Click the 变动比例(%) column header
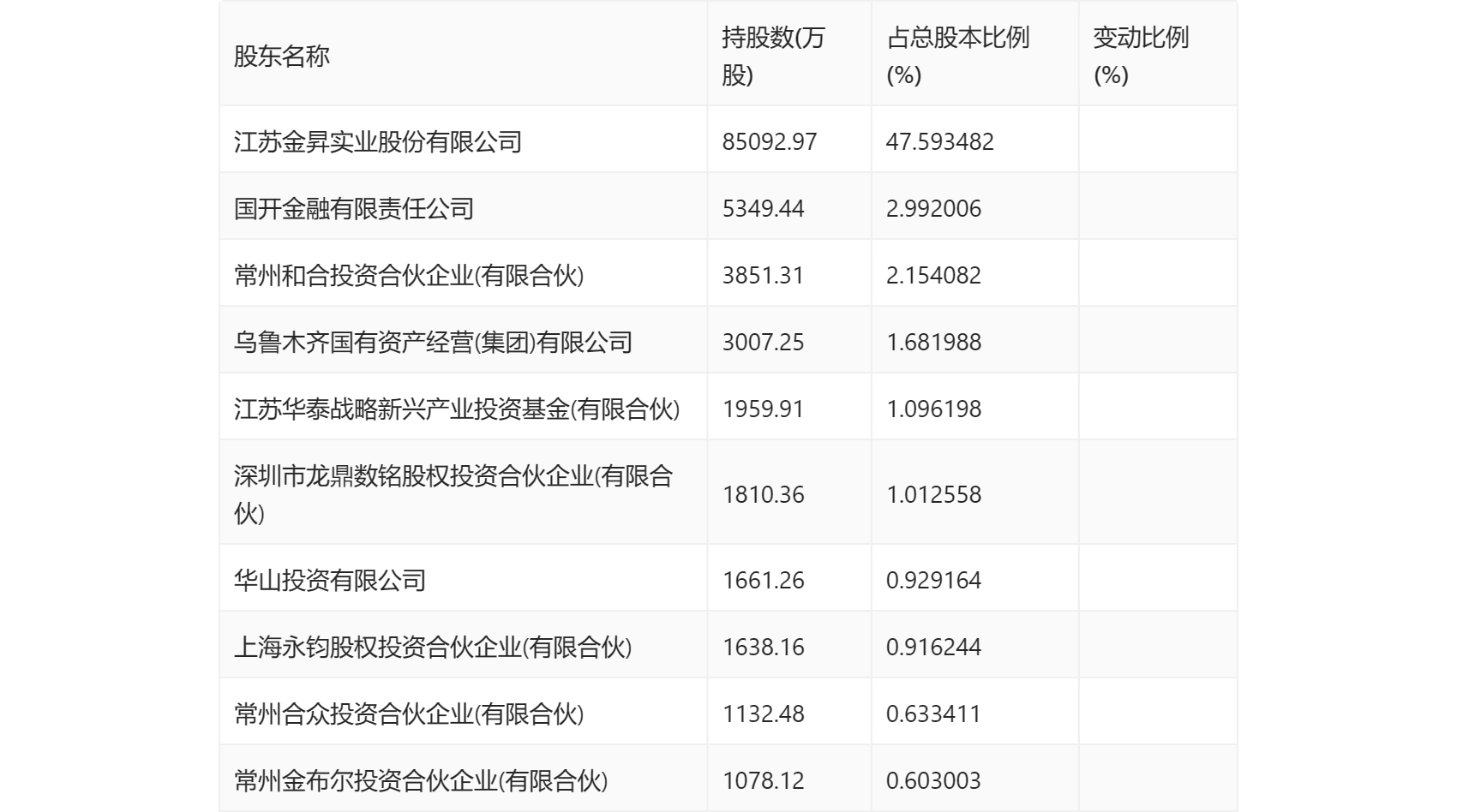 point(1141,57)
